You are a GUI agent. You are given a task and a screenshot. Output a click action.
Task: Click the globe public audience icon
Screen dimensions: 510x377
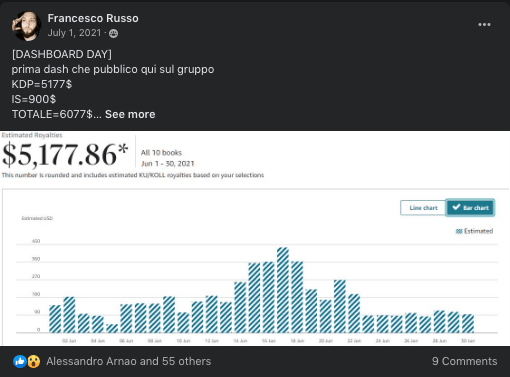(x=113, y=33)
